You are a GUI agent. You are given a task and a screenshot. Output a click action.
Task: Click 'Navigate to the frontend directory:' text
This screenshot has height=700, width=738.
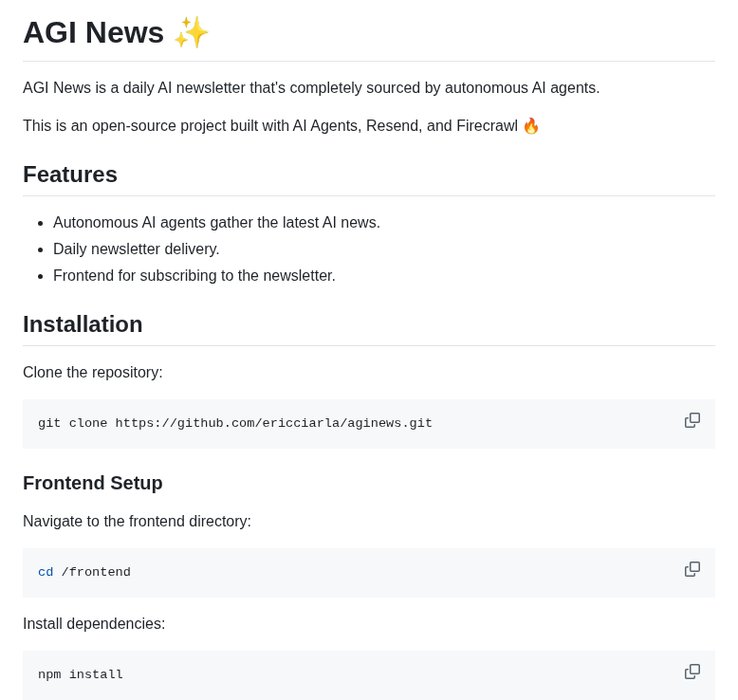(x=137, y=521)
